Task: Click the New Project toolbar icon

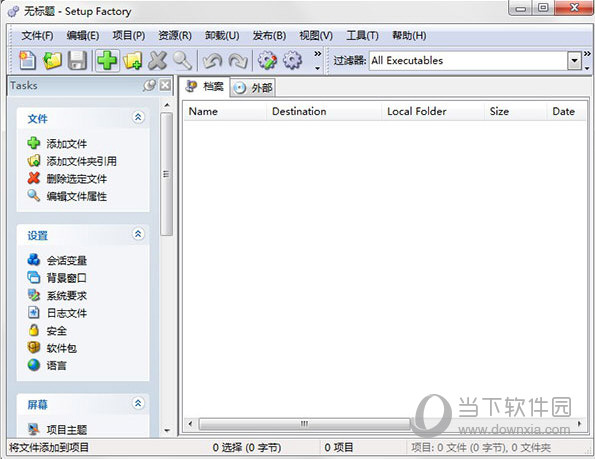Action: pyautogui.click(x=27, y=61)
